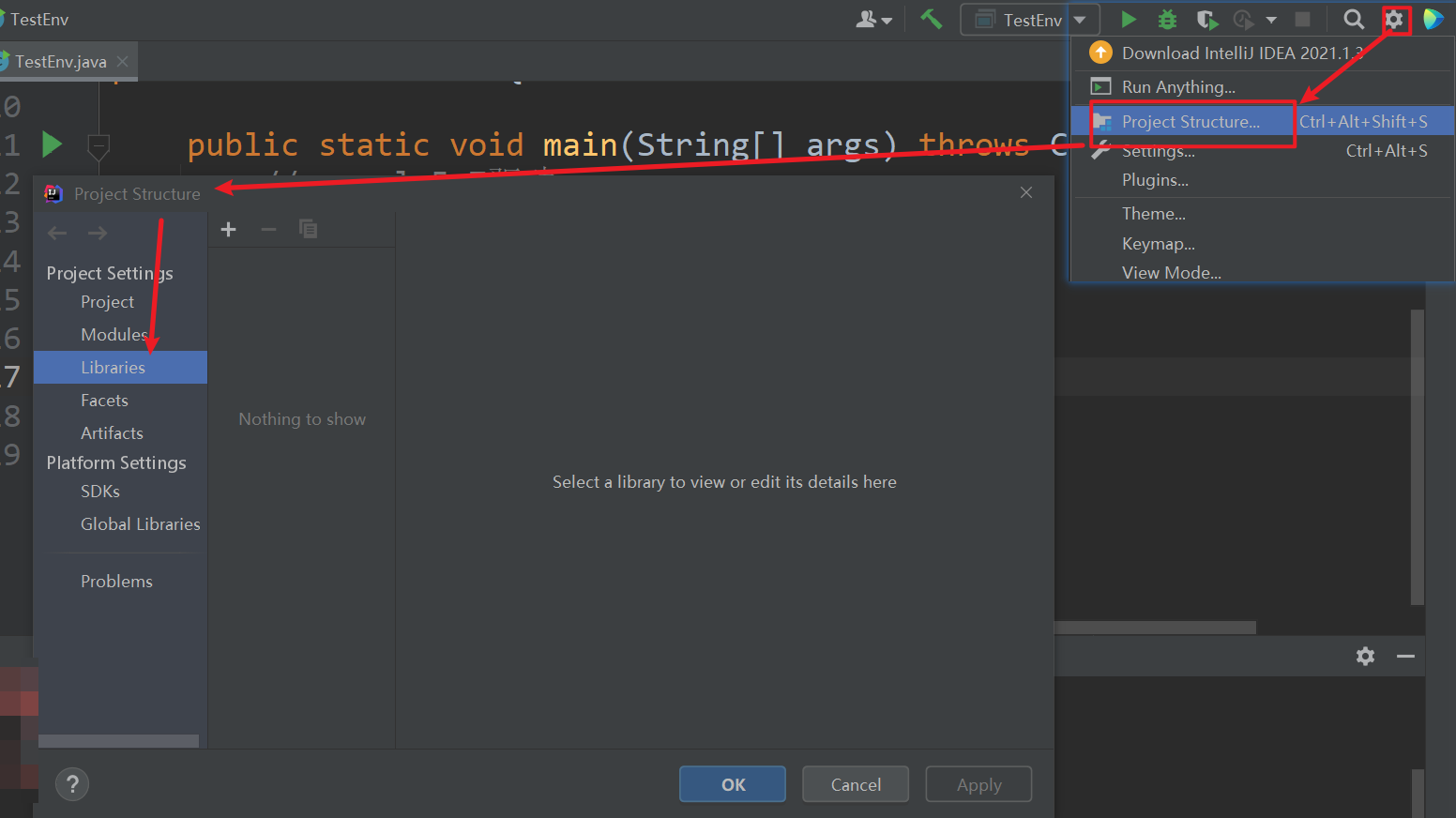
Task: Choose Project Structure... in the gear menu
Action: (x=1263, y=121)
